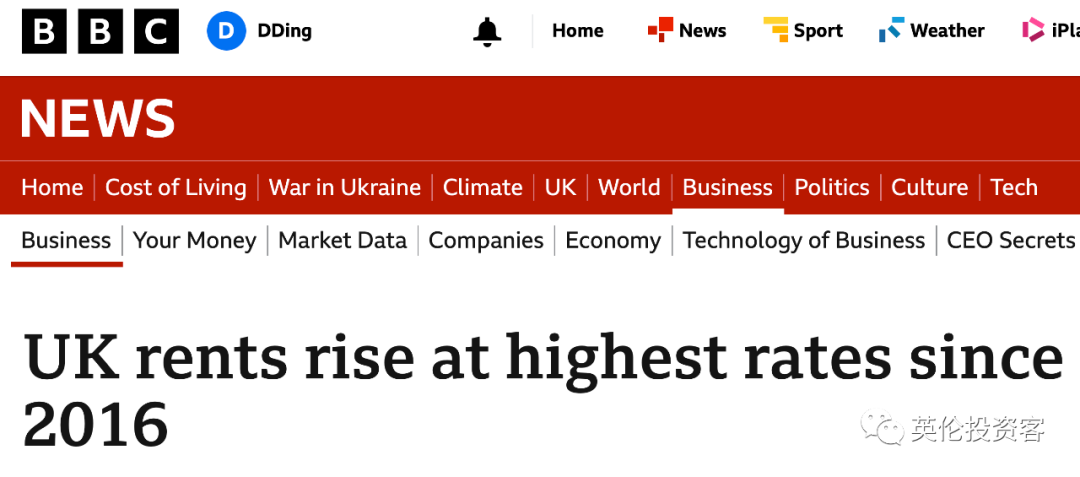The height and width of the screenshot is (477, 1080).
Task: Open the DDing account avatar
Action: point(227,31)
